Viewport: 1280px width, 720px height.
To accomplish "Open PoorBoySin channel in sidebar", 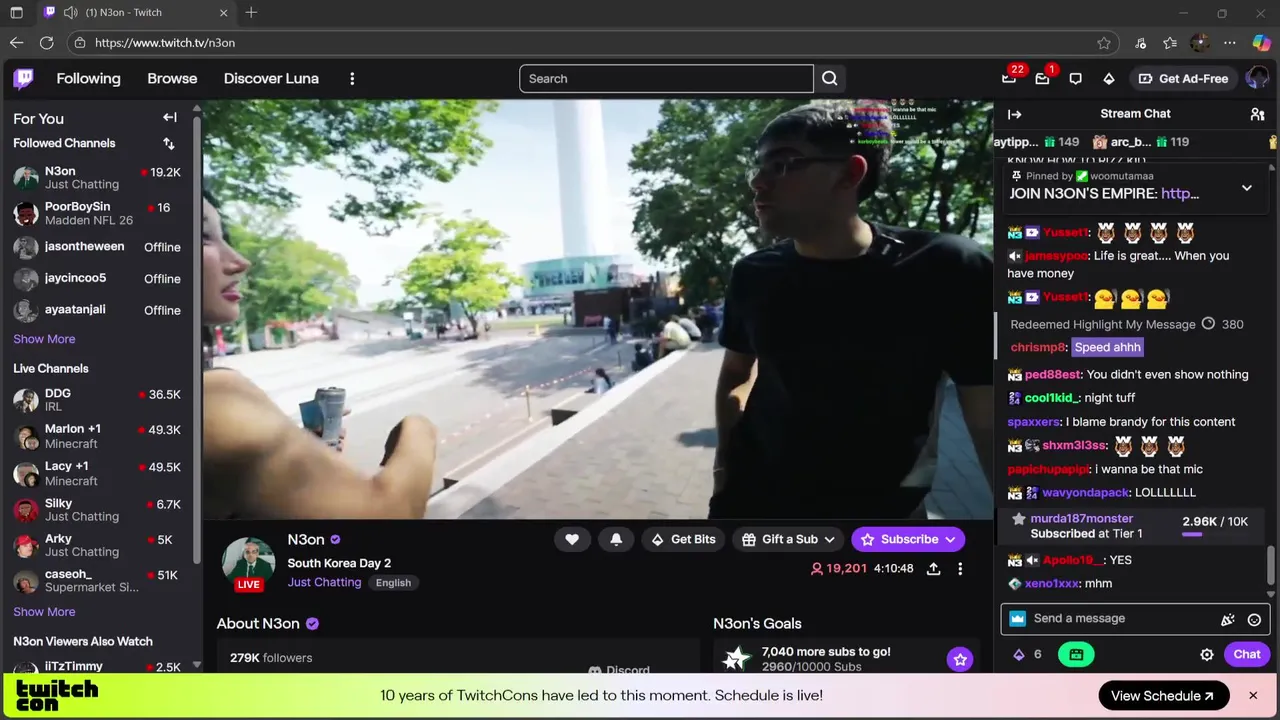I will (x=97, y=213).
